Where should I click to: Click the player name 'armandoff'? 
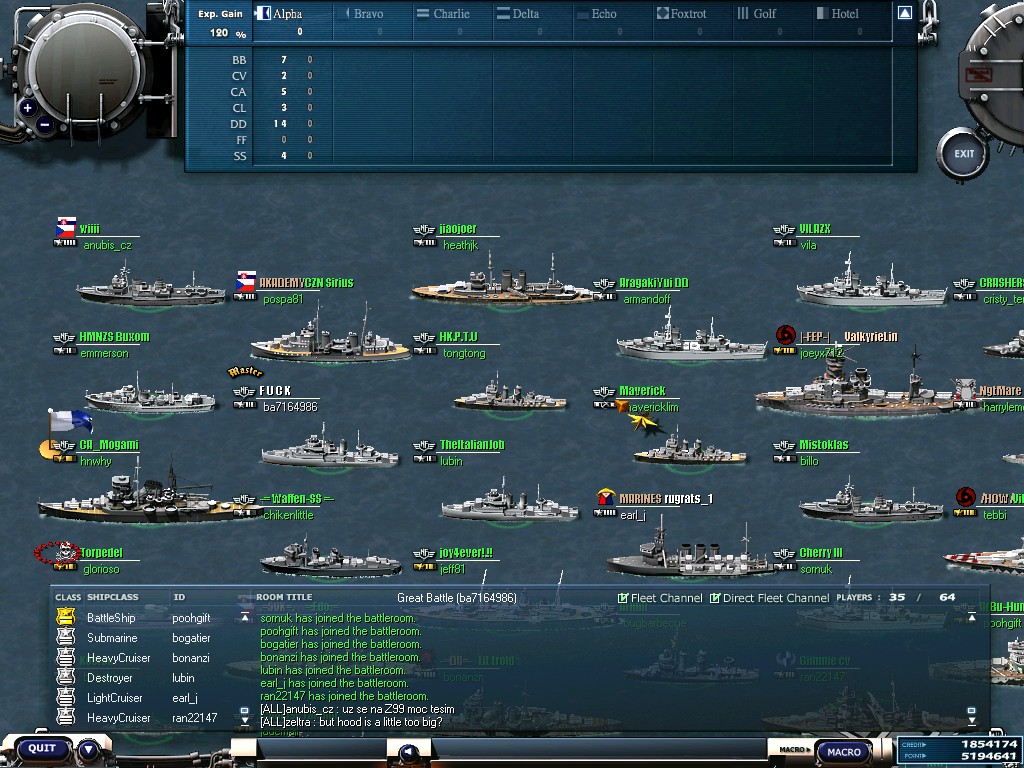click(647, 299)
